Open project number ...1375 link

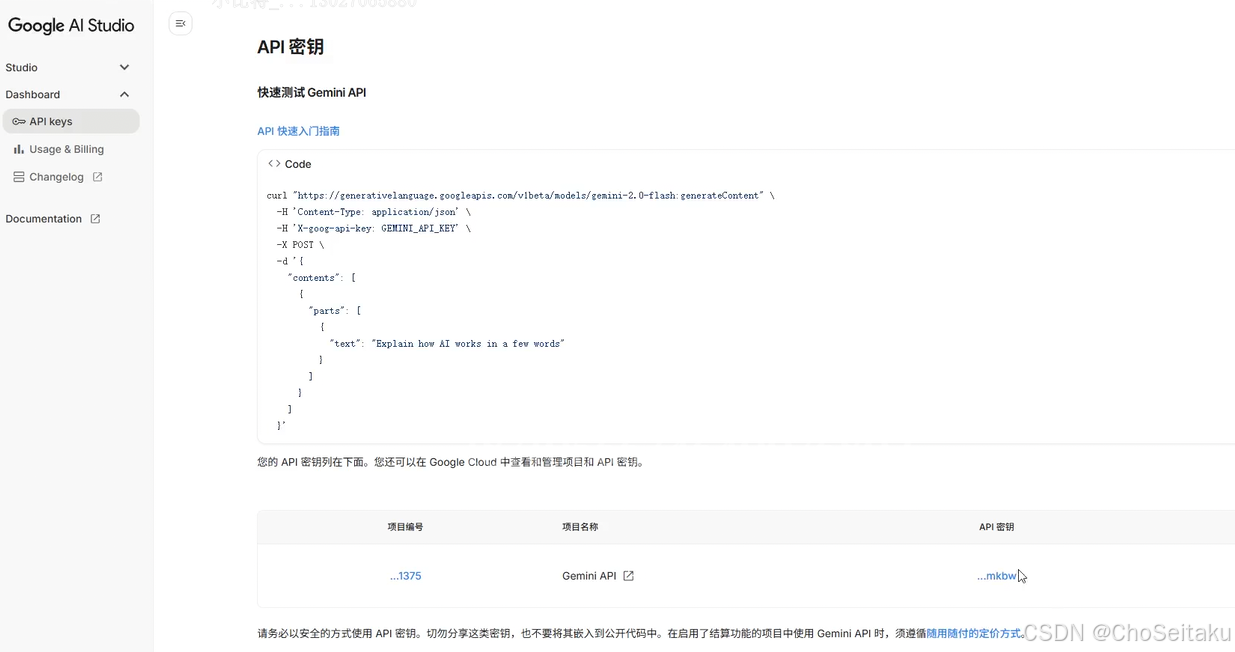tap(405, 576)
